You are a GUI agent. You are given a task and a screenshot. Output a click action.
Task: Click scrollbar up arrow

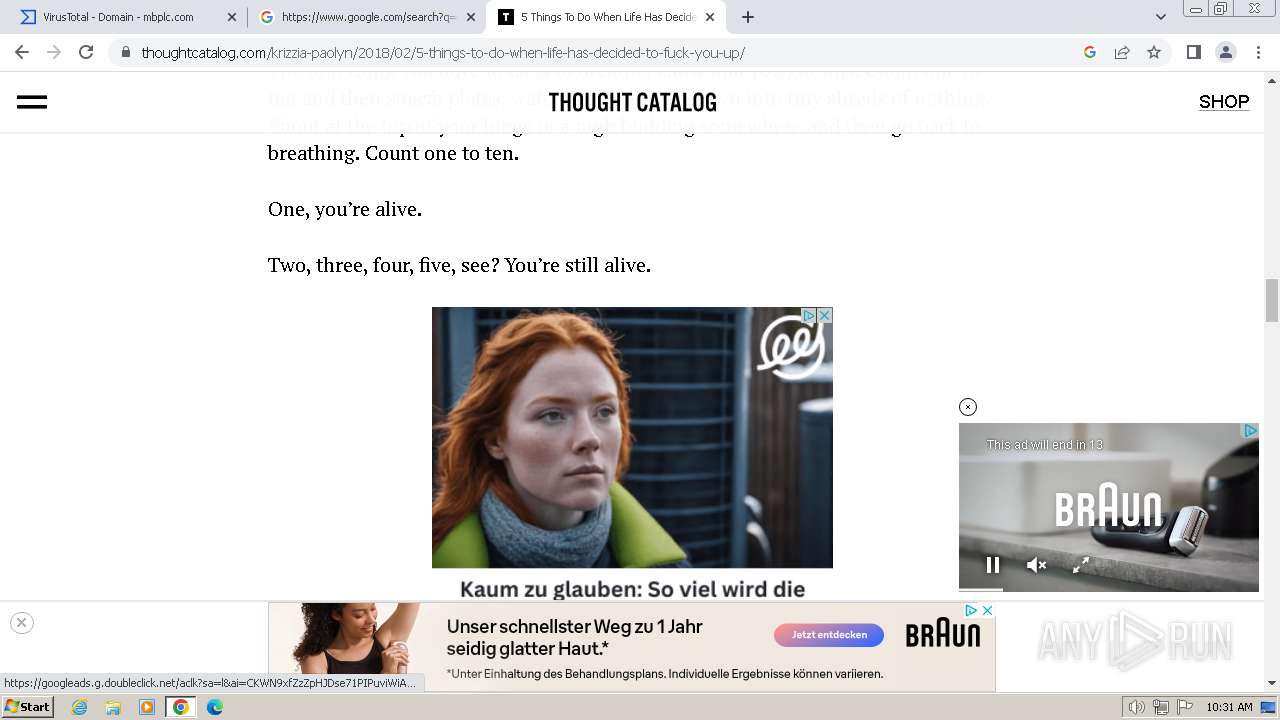pos(1272,80)
